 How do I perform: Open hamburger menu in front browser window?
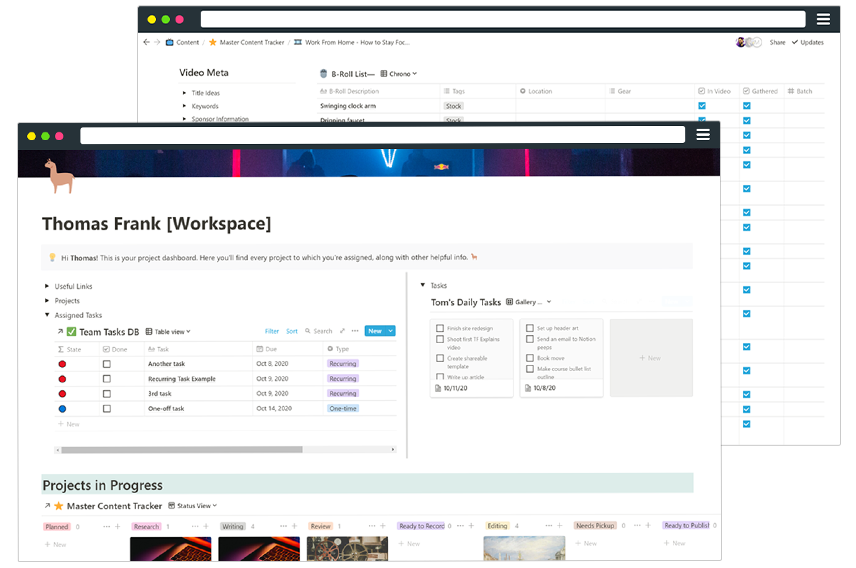(703, 134)
